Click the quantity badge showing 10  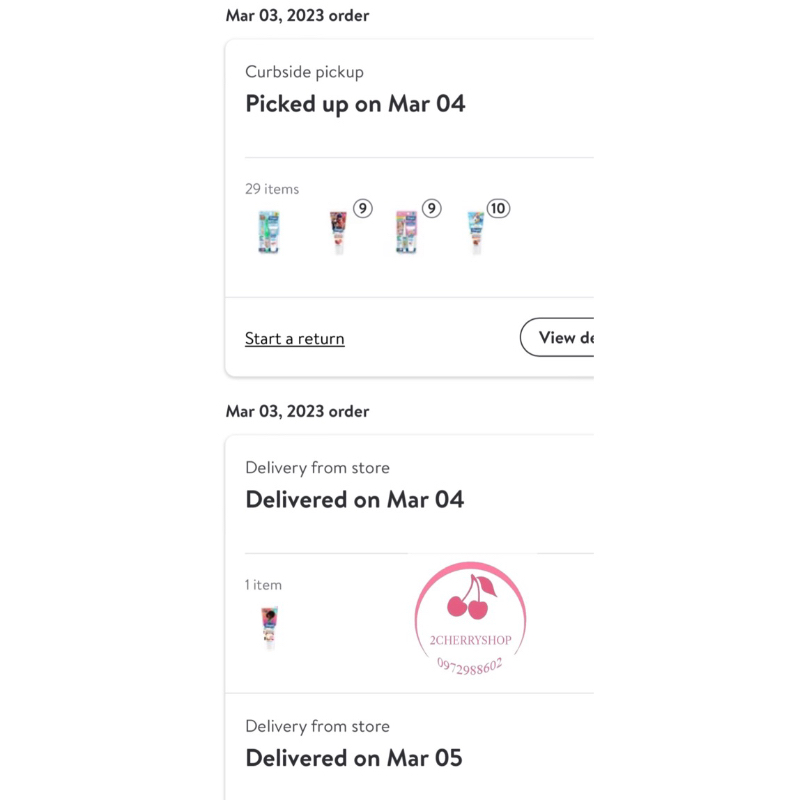pyautogui.click(x=498, y=208)
